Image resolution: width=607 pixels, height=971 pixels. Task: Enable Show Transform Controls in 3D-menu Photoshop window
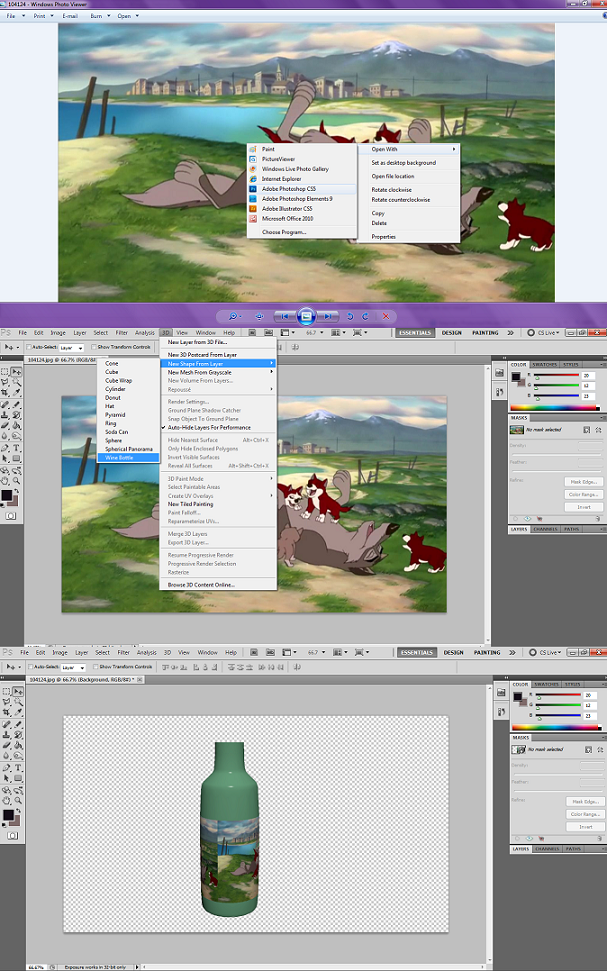tap(94, 347)
